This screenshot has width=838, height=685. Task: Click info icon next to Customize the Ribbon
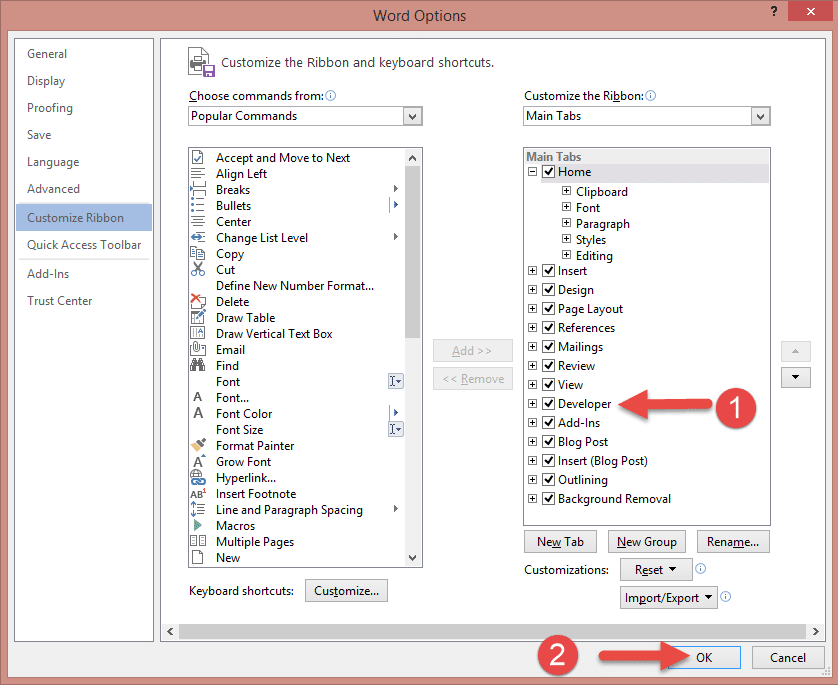click(x=650, y=96)
